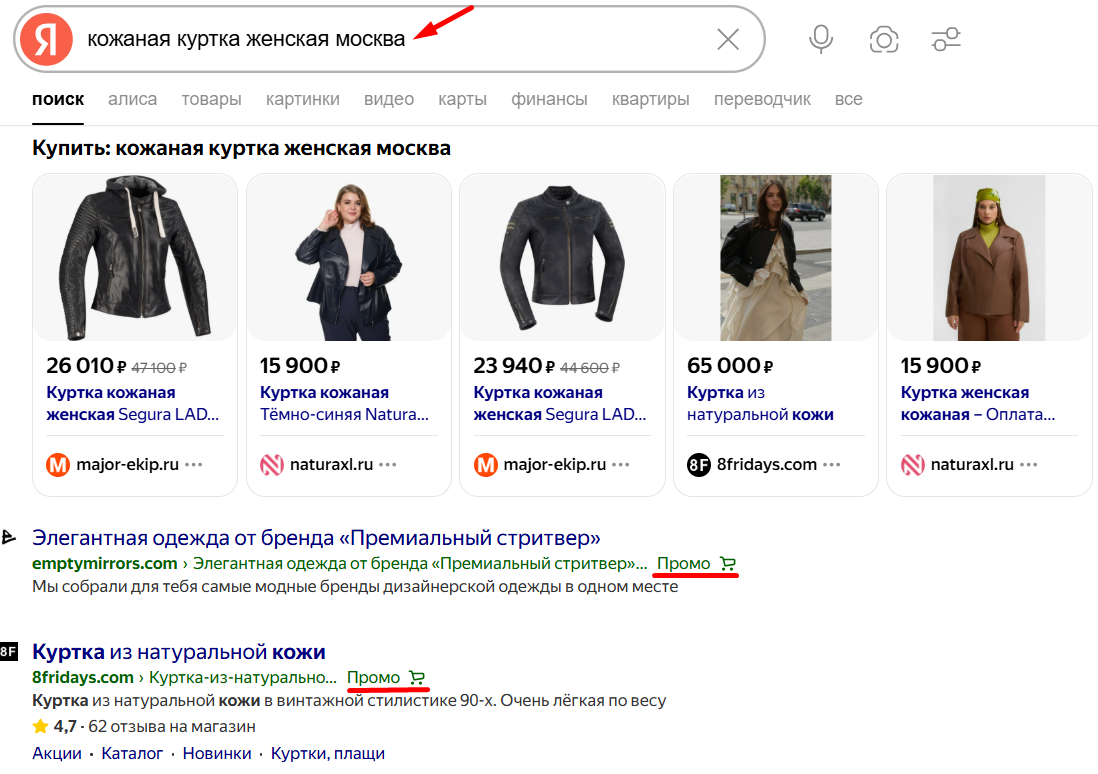The height and width of the screenshot is (774, 1098).
Task: Clear the search query with X icon
Action: point(728,40)
